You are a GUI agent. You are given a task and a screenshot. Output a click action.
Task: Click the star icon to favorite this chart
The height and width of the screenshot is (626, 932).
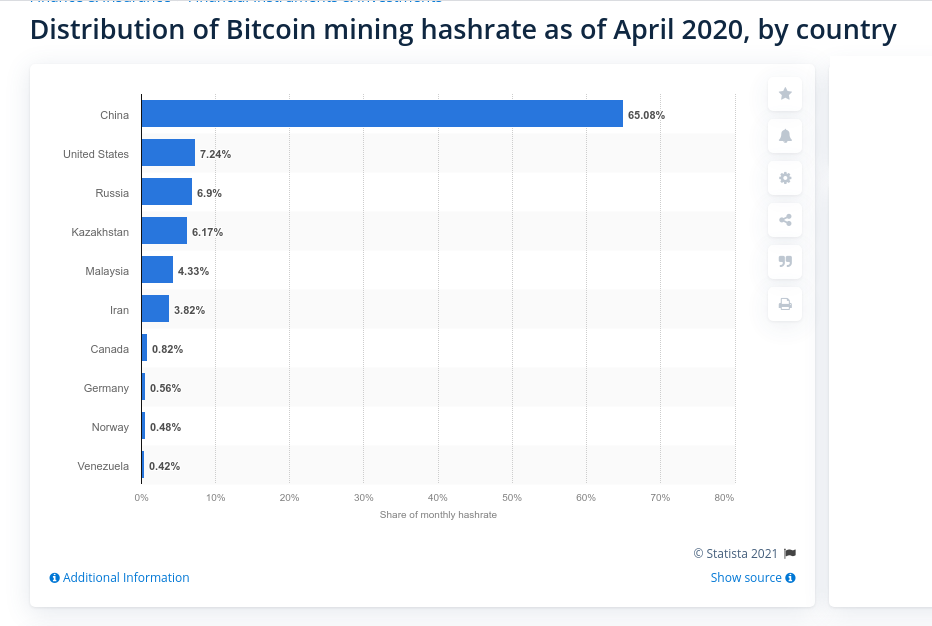784,94
